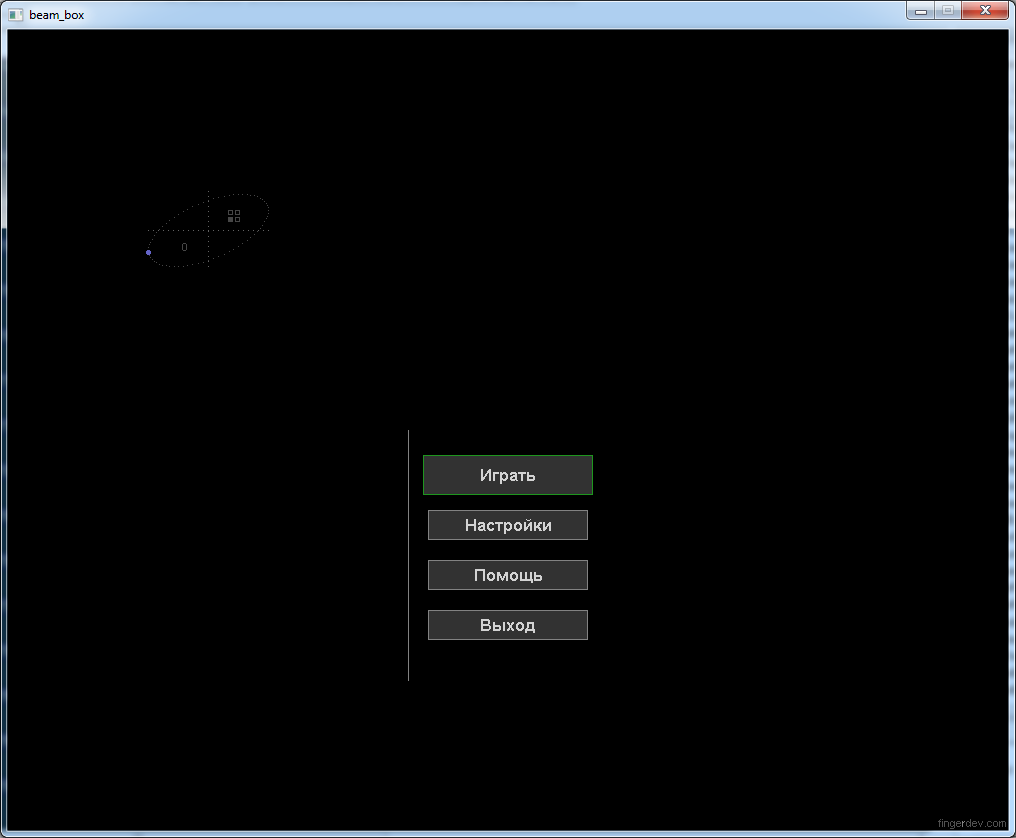The image size is (1016, 838).
Task: Click the vertical separator beside the menu
Action: [x=408, y=555]
